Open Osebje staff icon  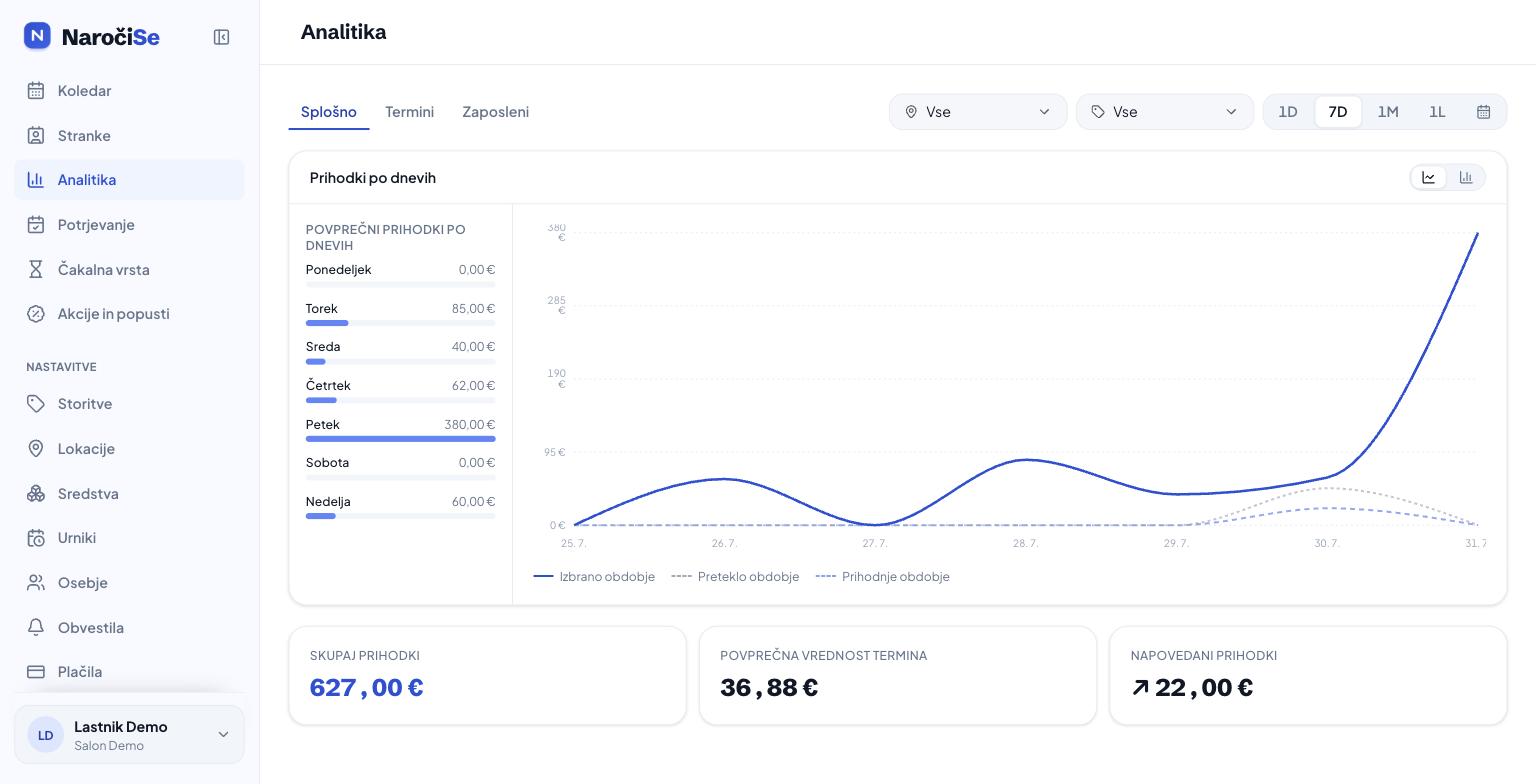click(36, 583)
